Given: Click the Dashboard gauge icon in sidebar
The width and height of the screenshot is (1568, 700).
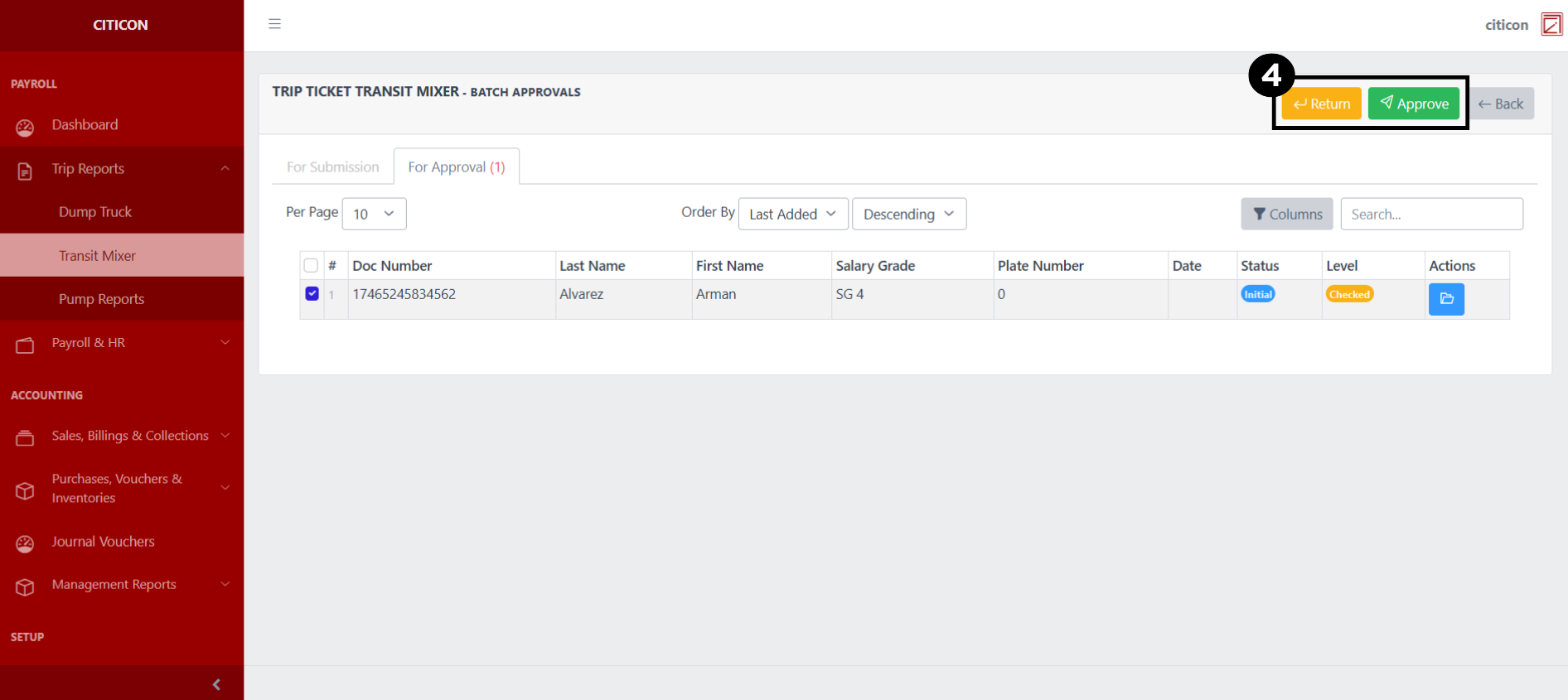Looking at the screenshot, I should (25, 128).
